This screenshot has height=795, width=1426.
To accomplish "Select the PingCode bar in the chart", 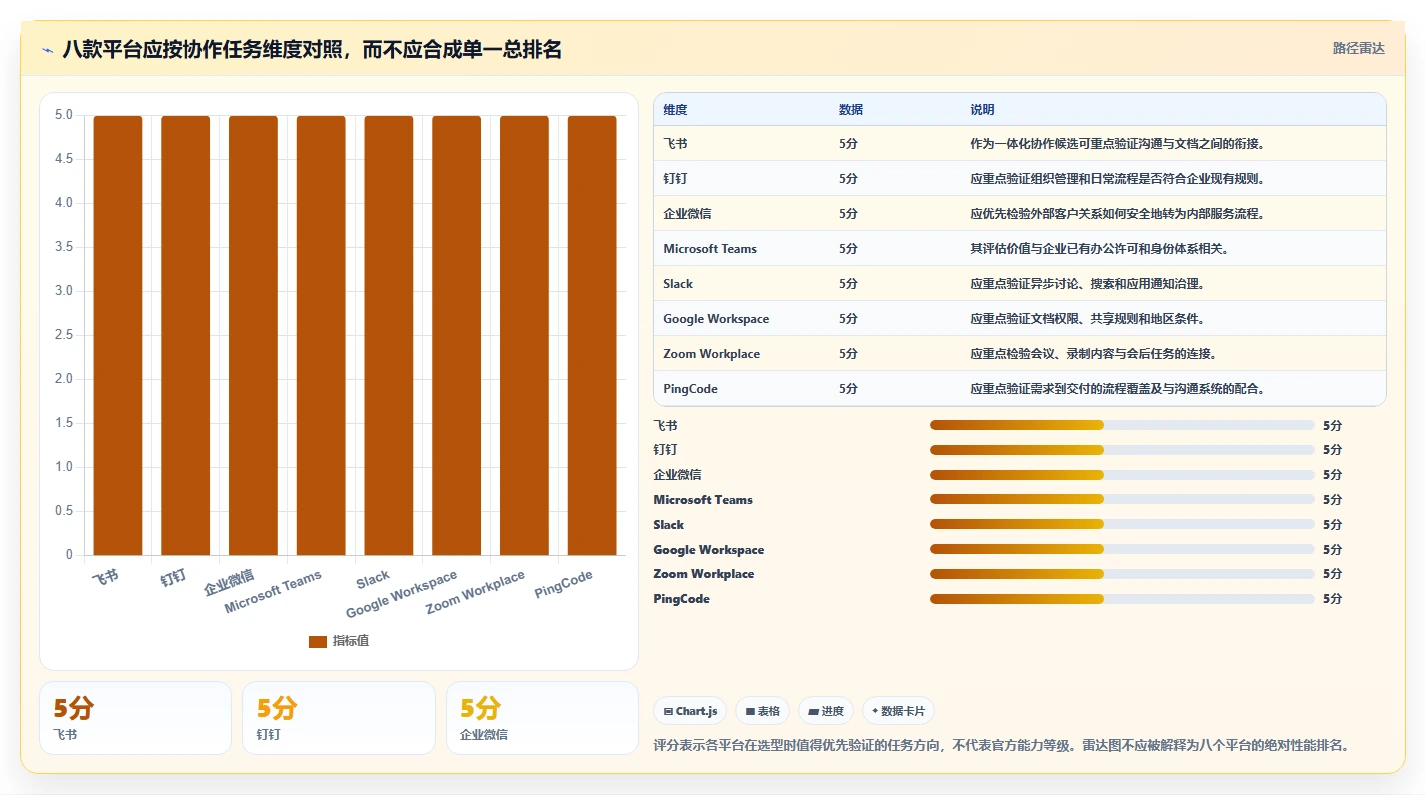I will pyautogui.click(x=592, y=335).
